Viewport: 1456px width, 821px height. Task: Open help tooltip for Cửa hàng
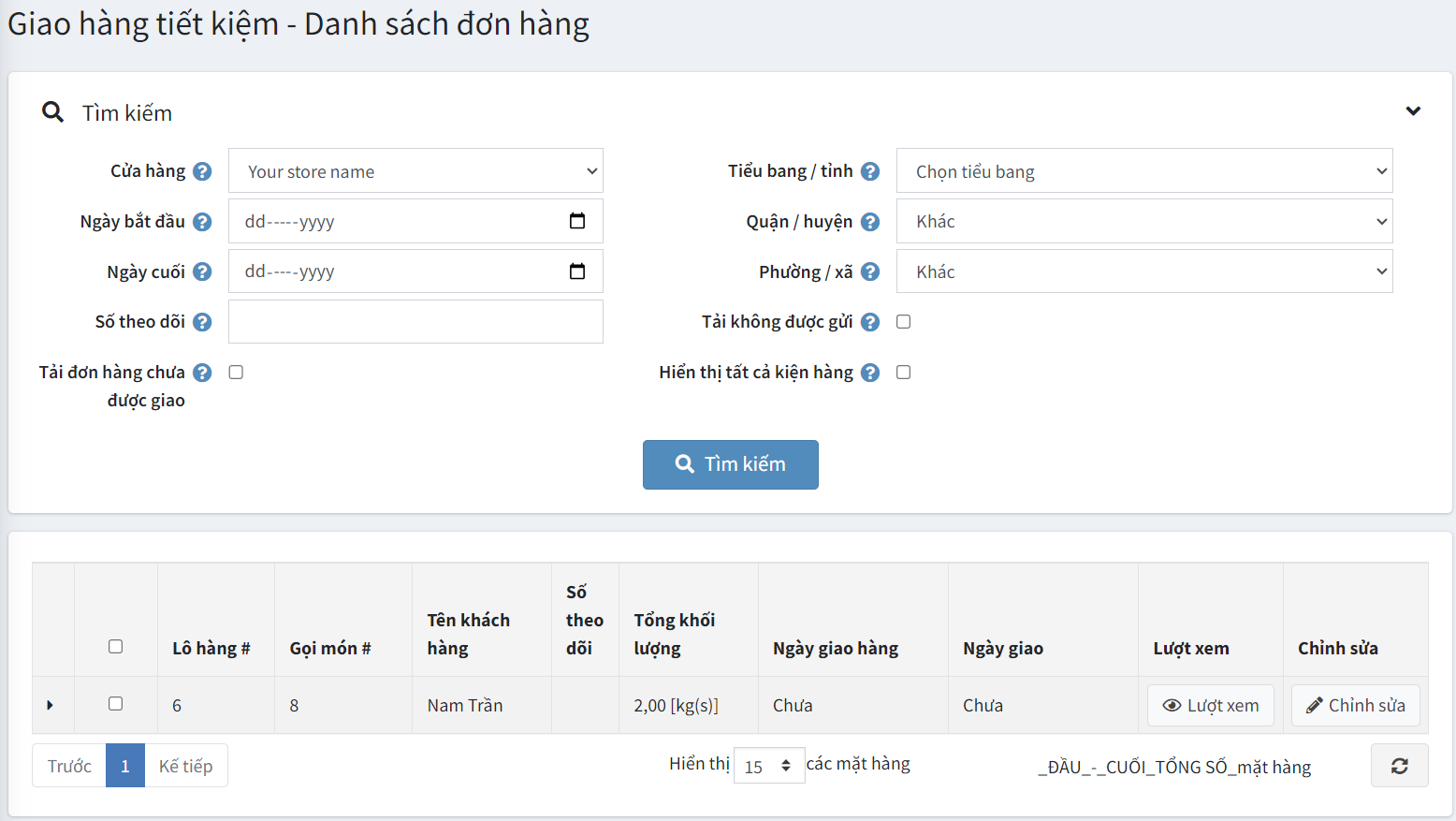(x=202, y=171)
